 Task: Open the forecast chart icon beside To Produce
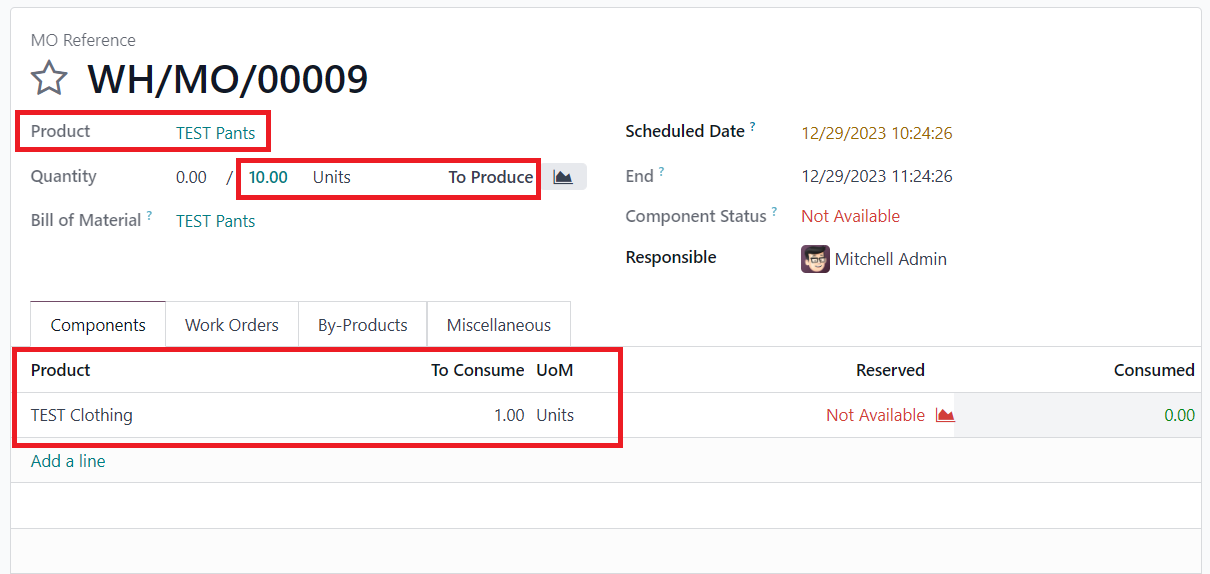point(564,177)
